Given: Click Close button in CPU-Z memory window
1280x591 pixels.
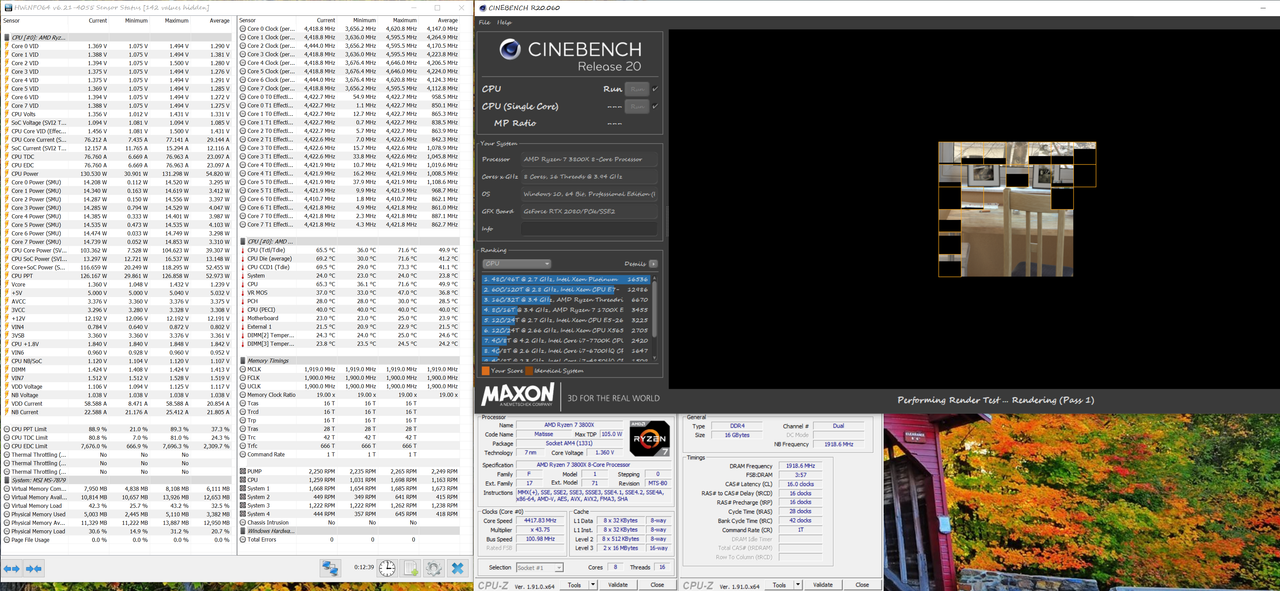Looking at the screenshot, I should pos(861,585).
